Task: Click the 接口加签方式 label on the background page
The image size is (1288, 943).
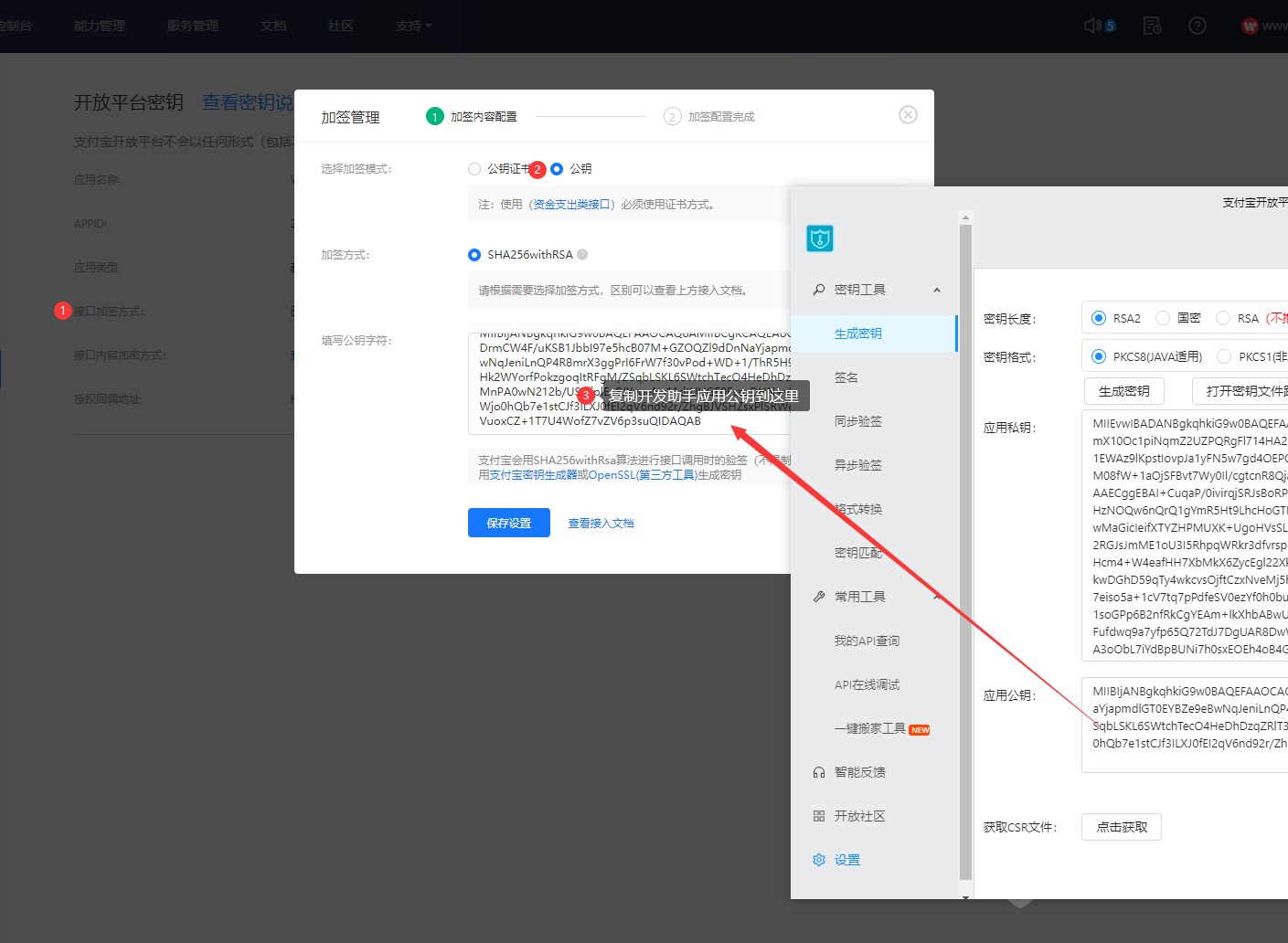Action: coord(109,312)
